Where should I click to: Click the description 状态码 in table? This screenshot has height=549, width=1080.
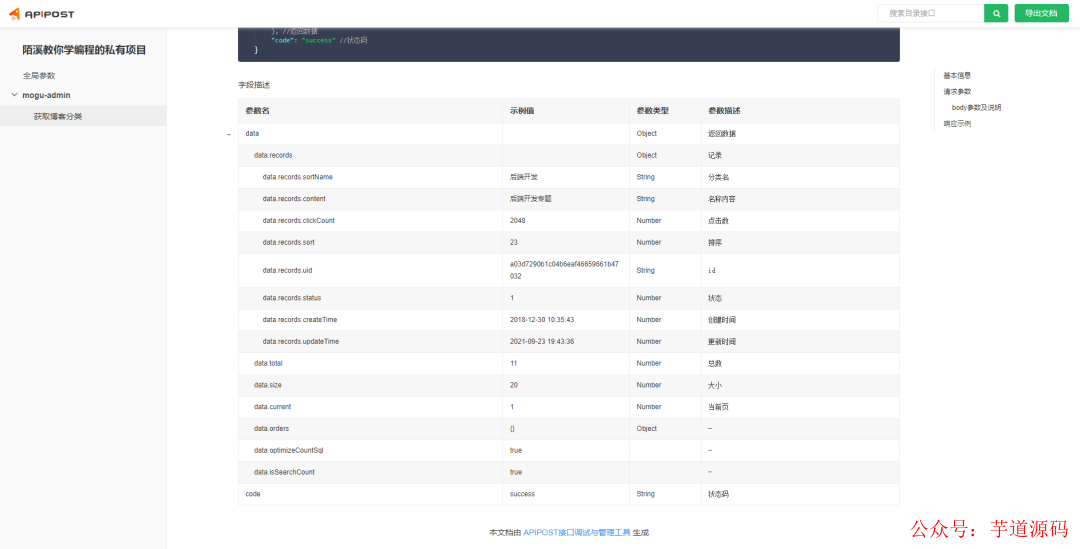click(x=718, y=494)
